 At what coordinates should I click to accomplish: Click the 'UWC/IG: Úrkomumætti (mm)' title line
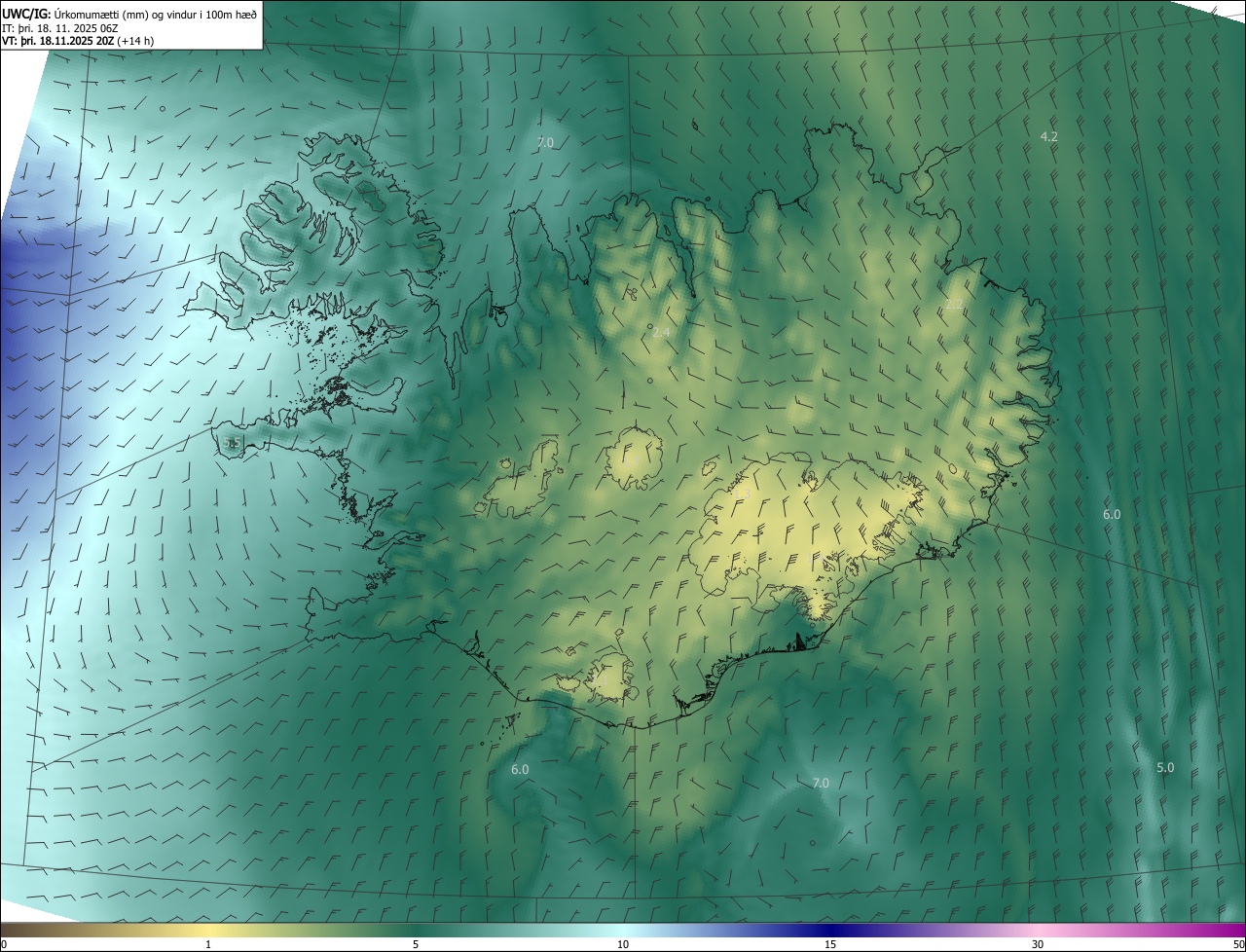coord(129,14)
